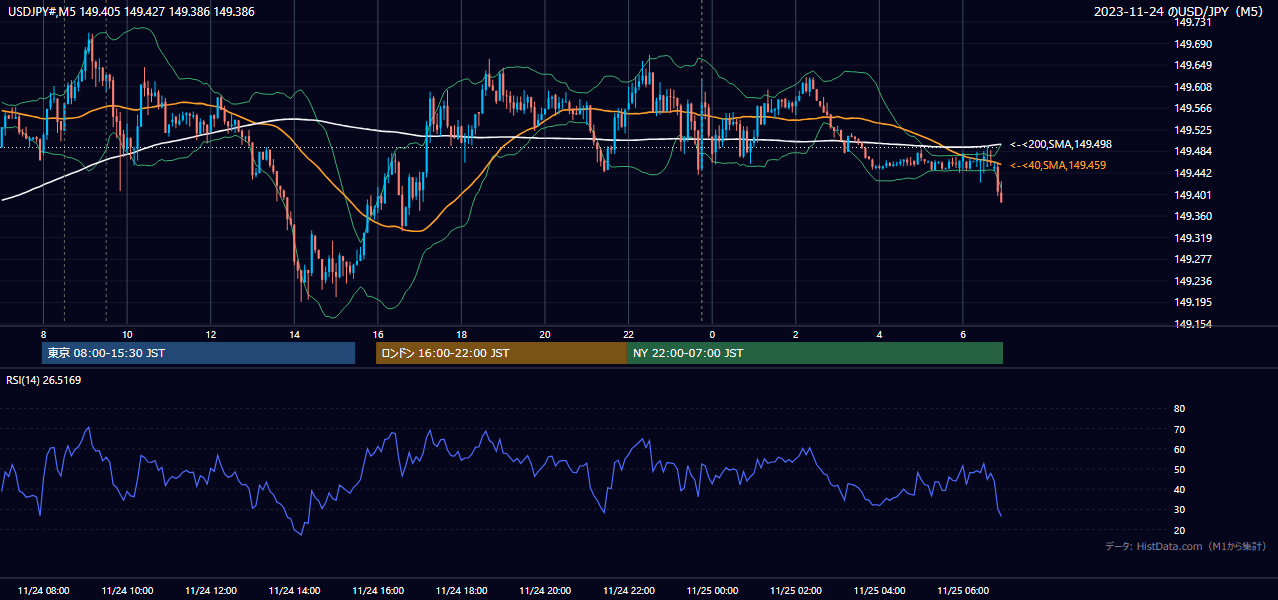The width and height of the screenshot is (1278, 600).
Task: Click the RSI scale value 30
Action: [x=1179, y=510]
